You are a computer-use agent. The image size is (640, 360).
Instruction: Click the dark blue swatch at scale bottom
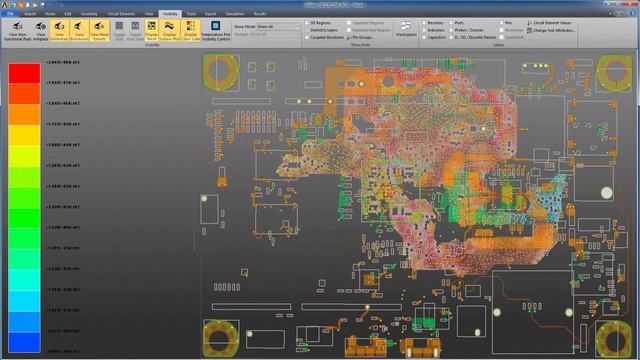[x=24, y=342]
